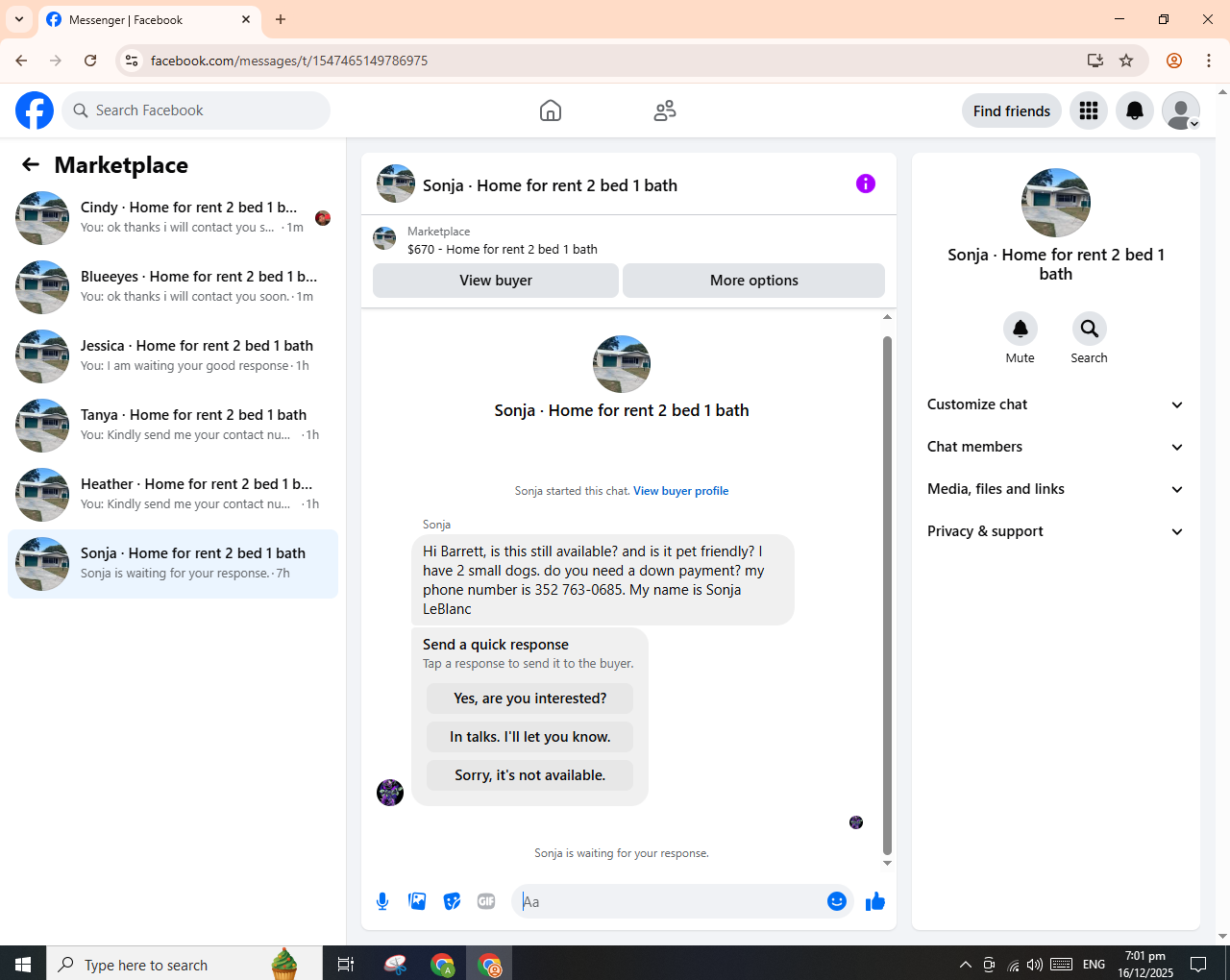The image size is (1230, 980).
Task: Click the Search Facebook field
Action: (196, 110)
